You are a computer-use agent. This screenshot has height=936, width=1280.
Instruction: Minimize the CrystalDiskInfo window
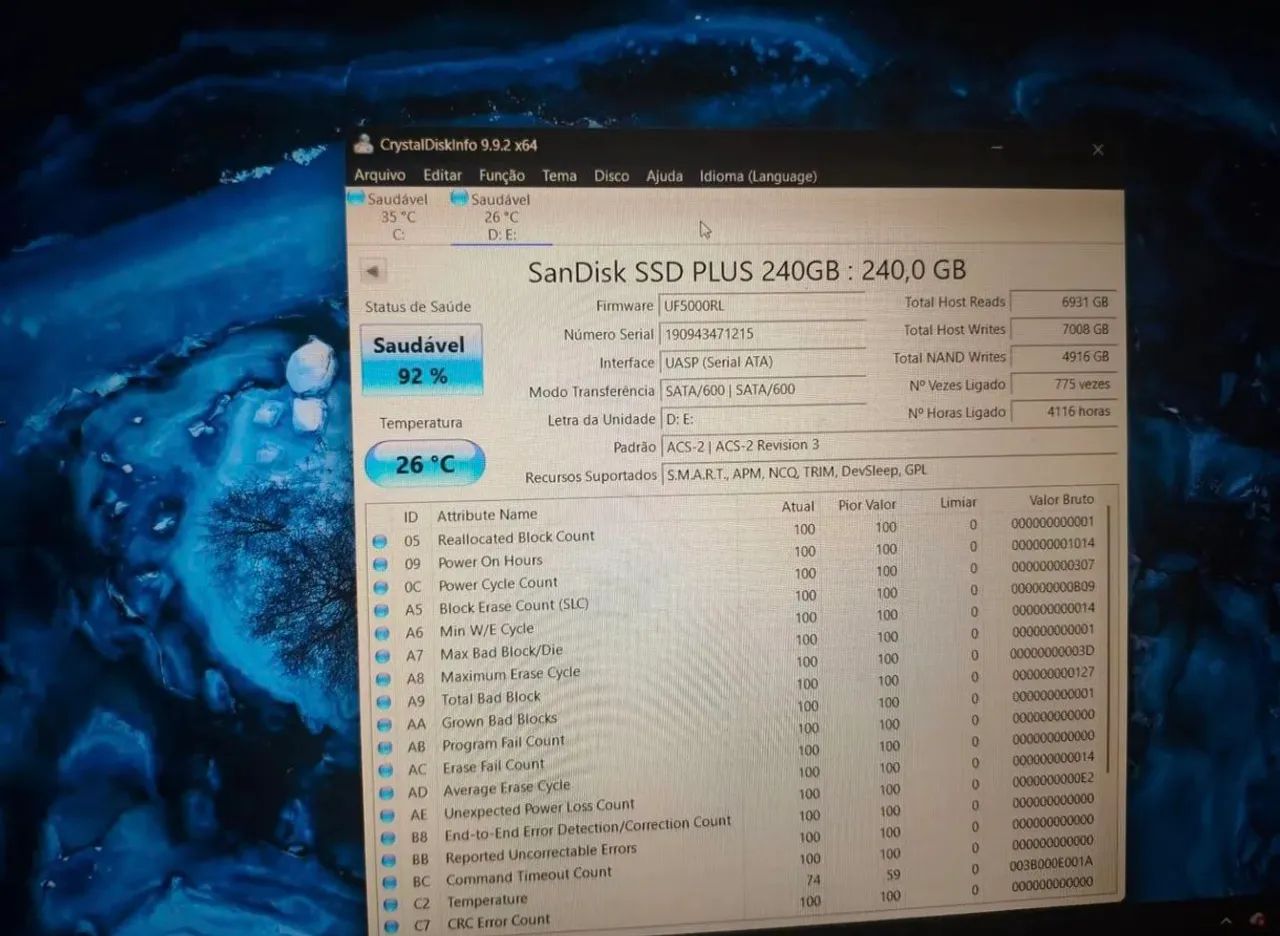998,148
